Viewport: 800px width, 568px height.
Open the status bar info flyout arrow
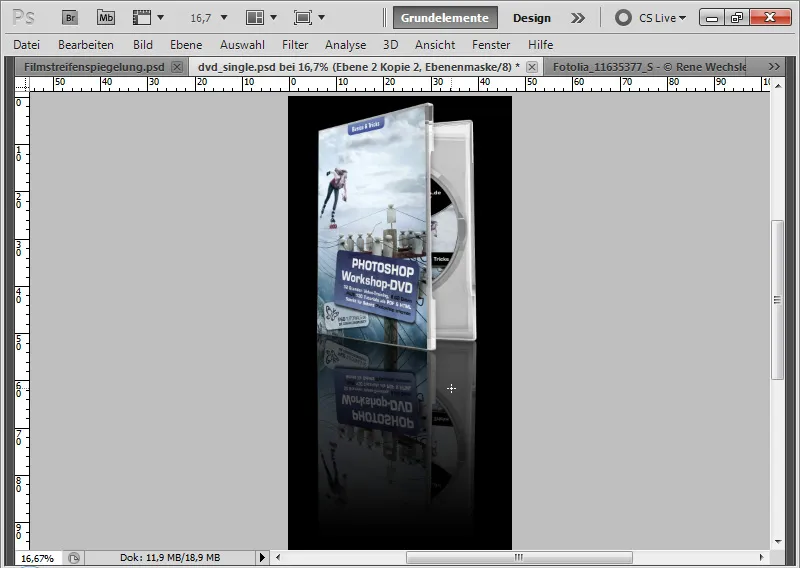tap(262, 558)
